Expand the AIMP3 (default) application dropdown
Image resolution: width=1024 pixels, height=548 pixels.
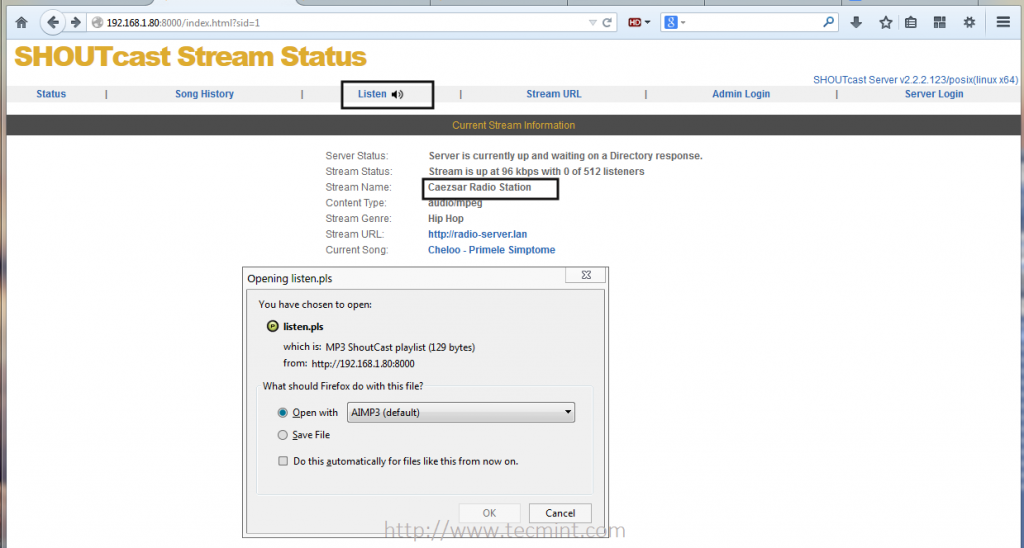(x=461, y=412)
